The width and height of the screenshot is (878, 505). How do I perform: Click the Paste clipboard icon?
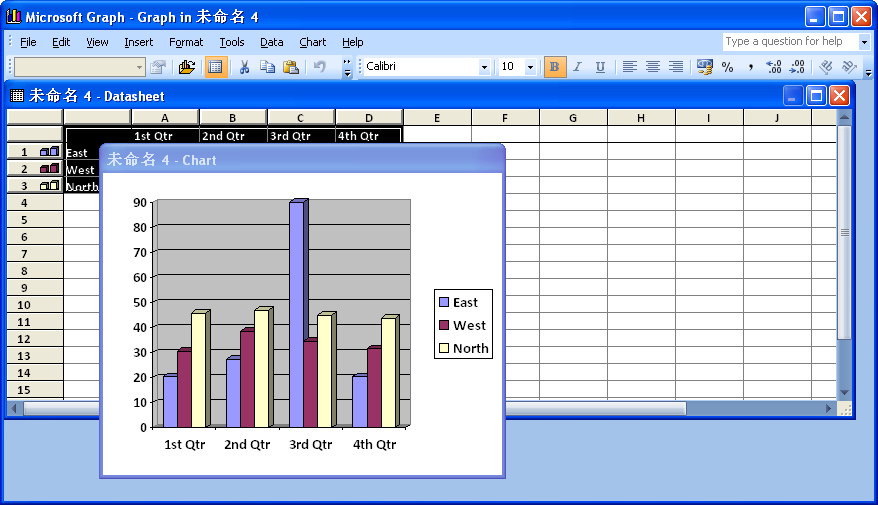pyautogui.click(x=291, y=67)
